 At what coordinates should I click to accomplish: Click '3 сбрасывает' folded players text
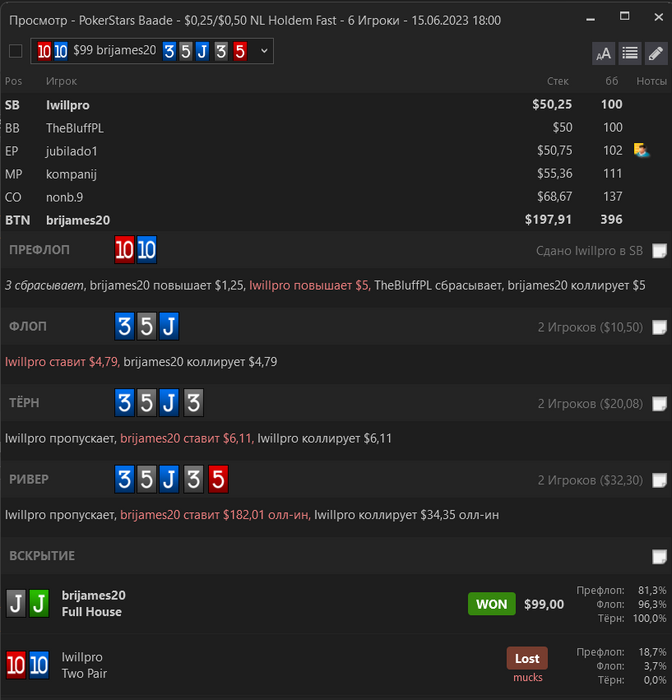[44, 285]
